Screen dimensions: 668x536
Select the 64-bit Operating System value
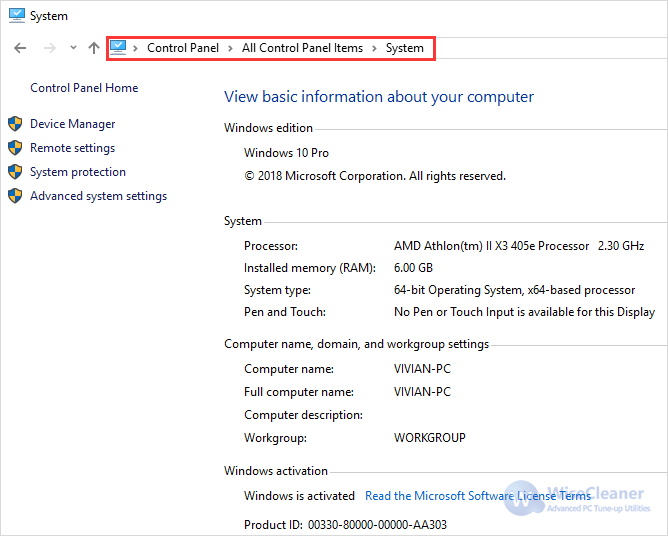point(514,290)
